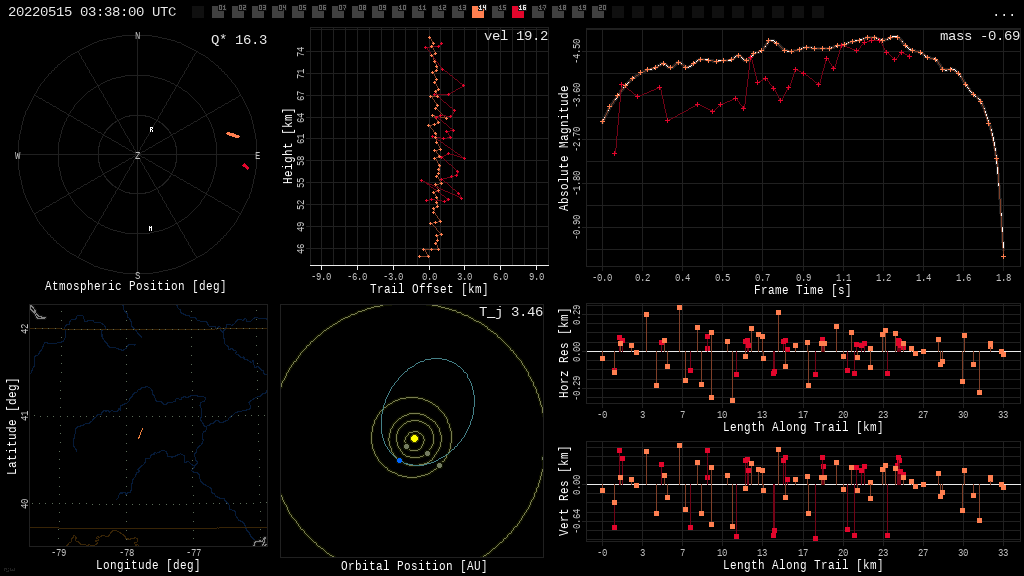Click the red meteor track near East
The image size is (1024, 576).
click(245, 166)
